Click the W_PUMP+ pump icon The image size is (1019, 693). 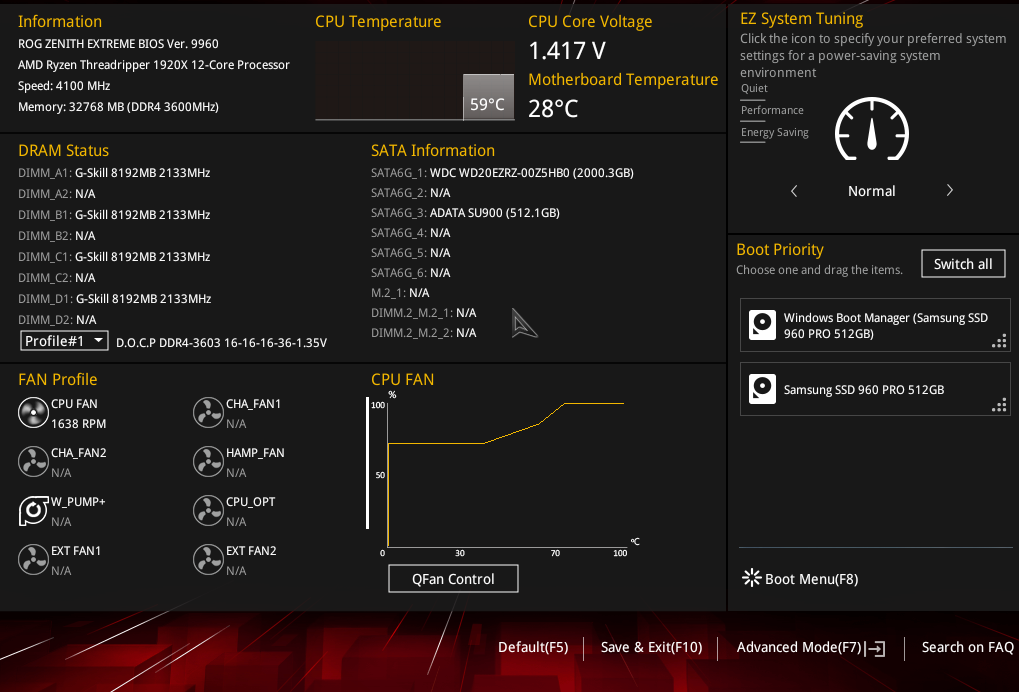tap(33, 510)
